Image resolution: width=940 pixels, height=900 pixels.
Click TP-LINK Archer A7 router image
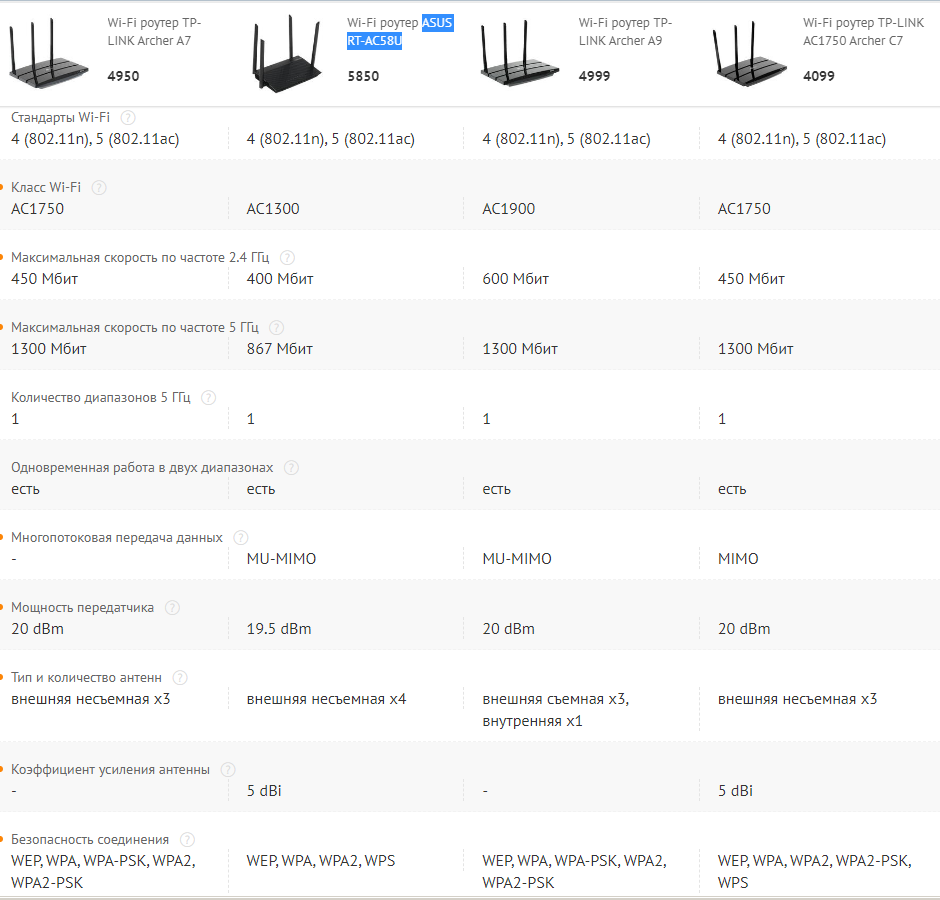tap(48, 52)
